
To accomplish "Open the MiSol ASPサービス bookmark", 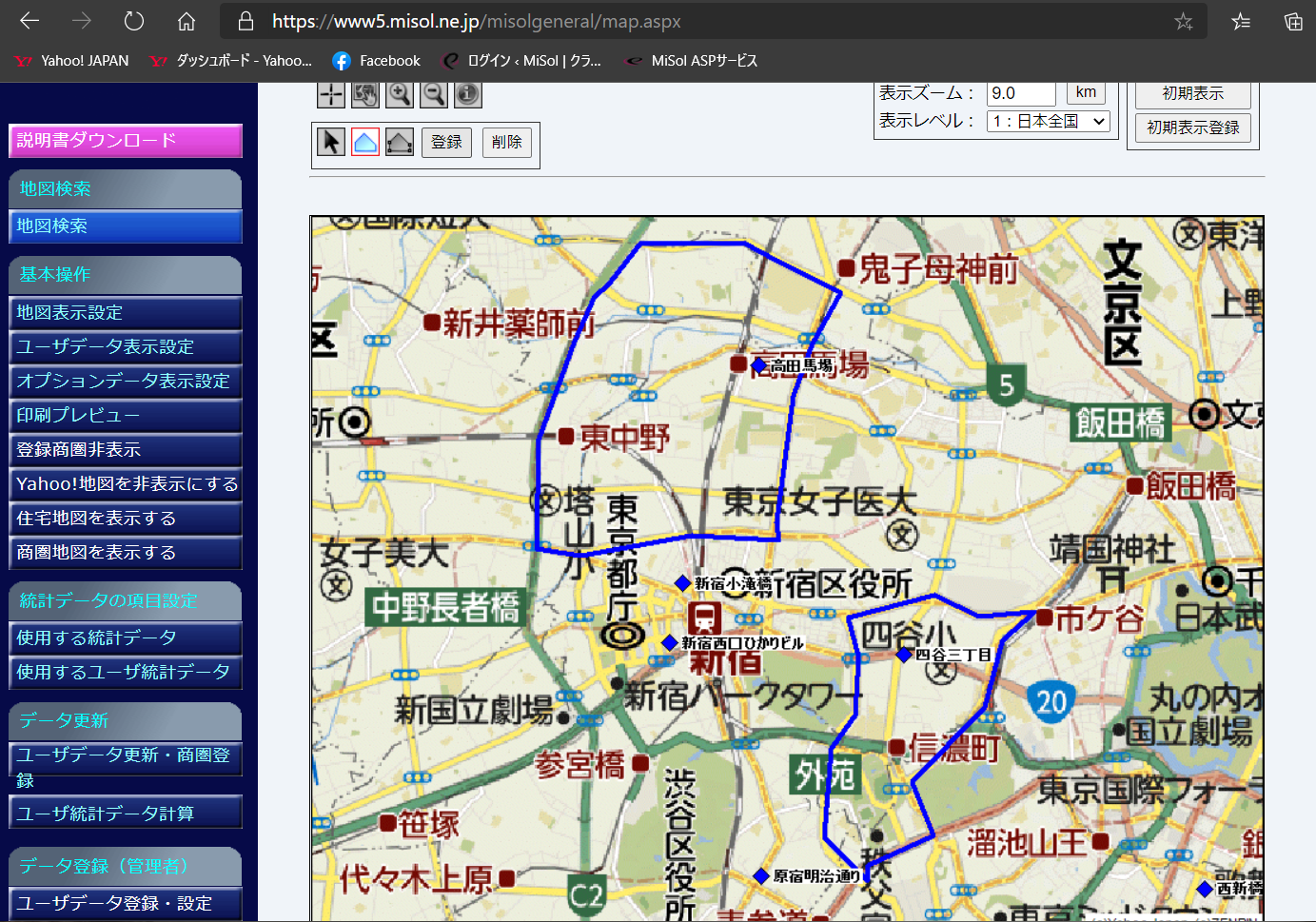I will coord(691,61).
